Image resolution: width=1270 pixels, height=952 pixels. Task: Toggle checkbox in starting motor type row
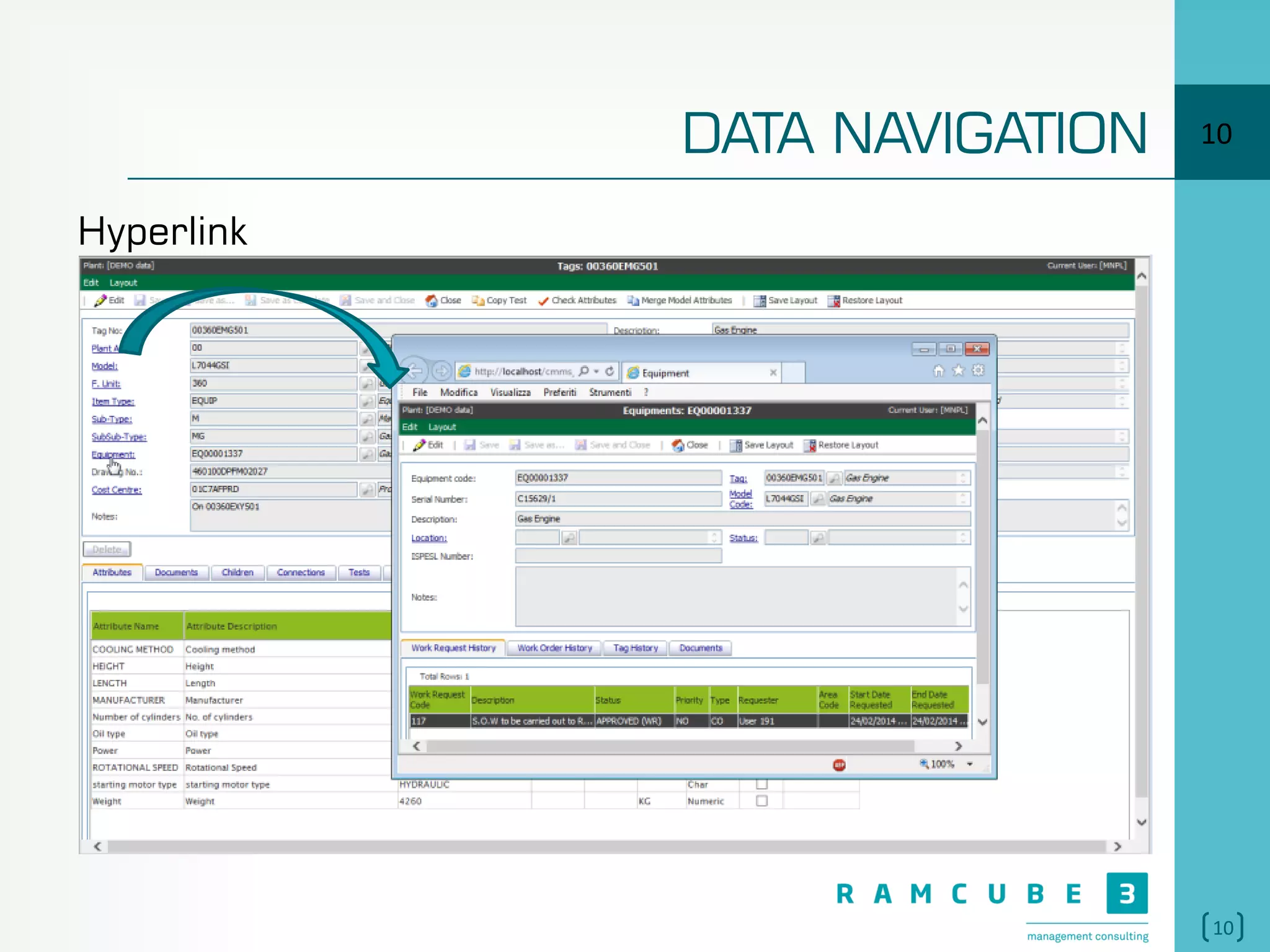762,784
